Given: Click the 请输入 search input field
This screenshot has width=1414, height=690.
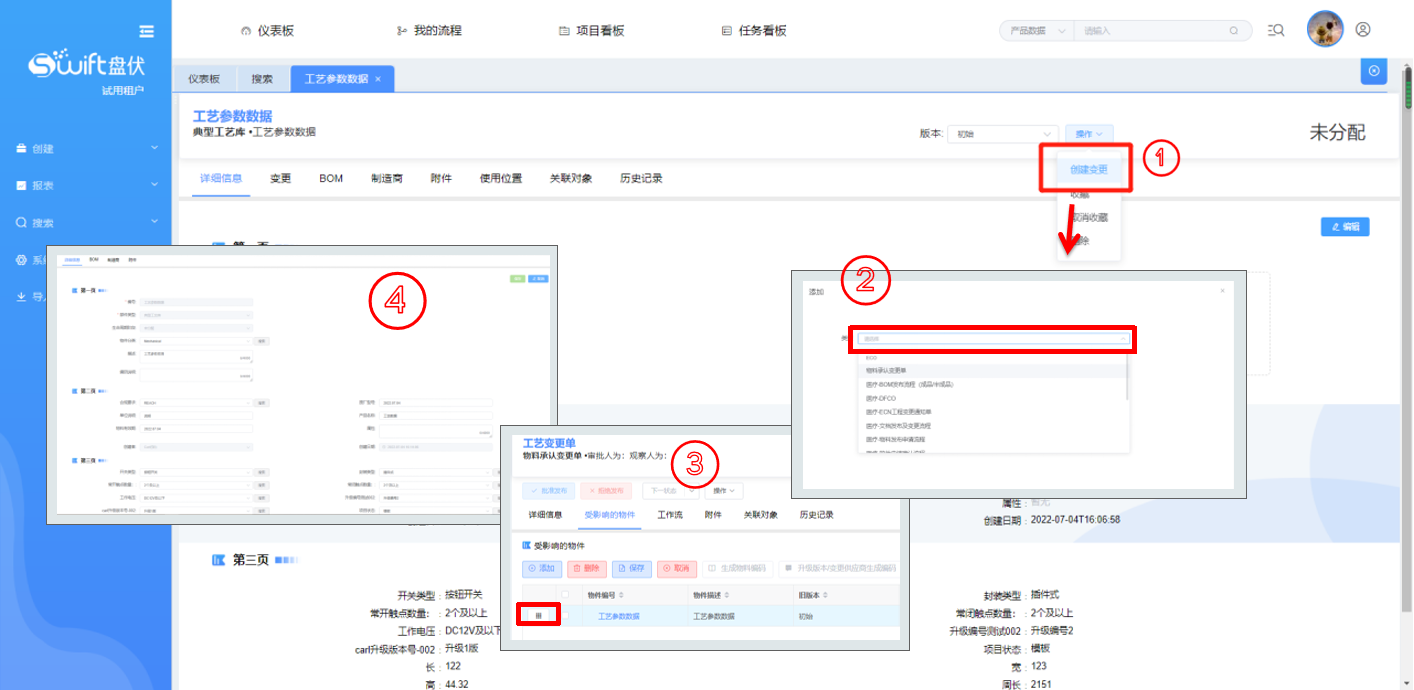Looking at the screenshot, I should click(x=1150, y=31).
